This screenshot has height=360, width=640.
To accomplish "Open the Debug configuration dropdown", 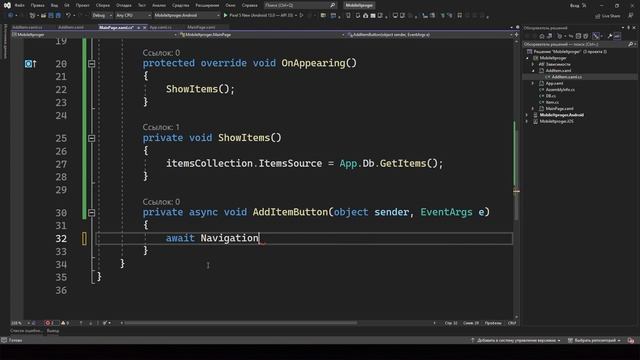I will pyautogui.click(x=102, y=16).
